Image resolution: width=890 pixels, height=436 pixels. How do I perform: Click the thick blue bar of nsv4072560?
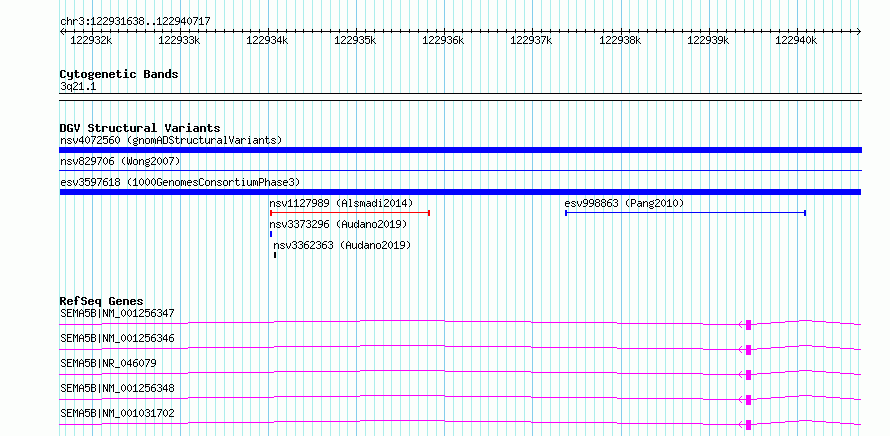(x=460, y=150)
